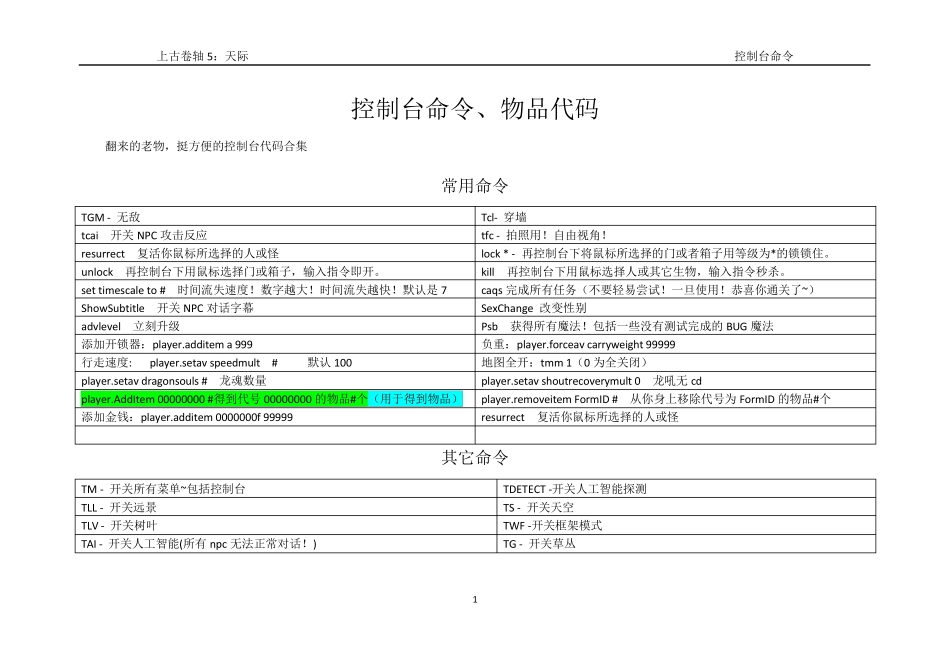Viewport: 950px width, 672px height.
Task: Select the unlock command cell
Action: 275,271
